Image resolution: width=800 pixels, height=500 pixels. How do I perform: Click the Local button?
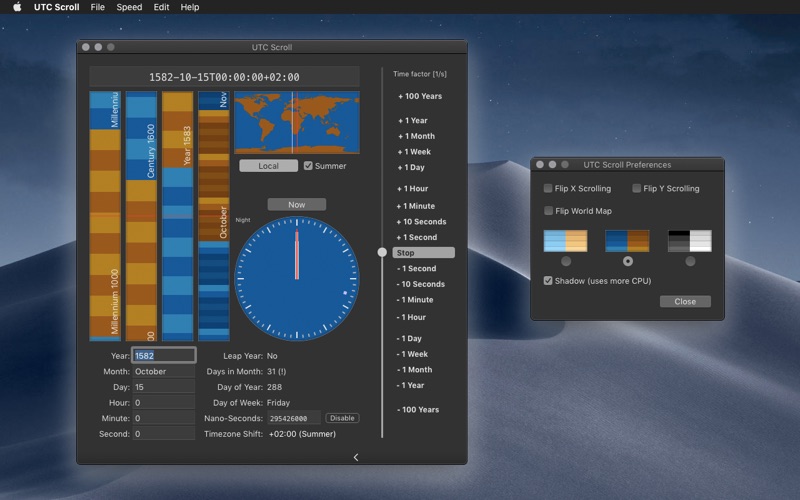tap(268, 166)
